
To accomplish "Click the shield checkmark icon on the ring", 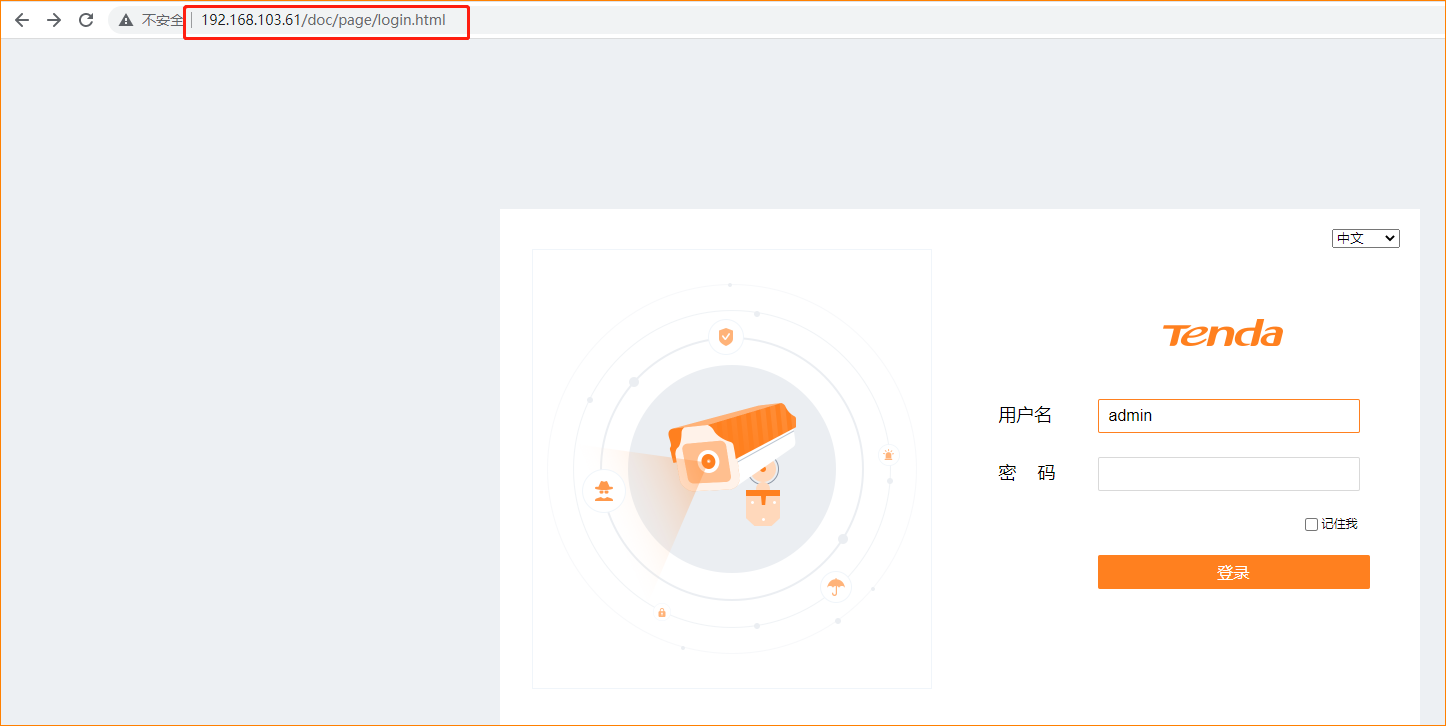I will click(726, 337).
